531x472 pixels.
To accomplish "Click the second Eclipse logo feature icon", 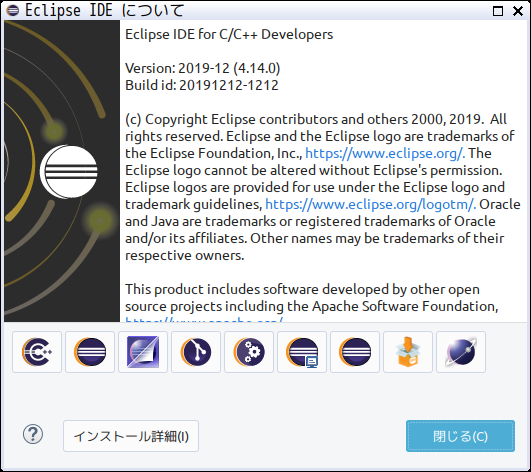I will (90, 352).
